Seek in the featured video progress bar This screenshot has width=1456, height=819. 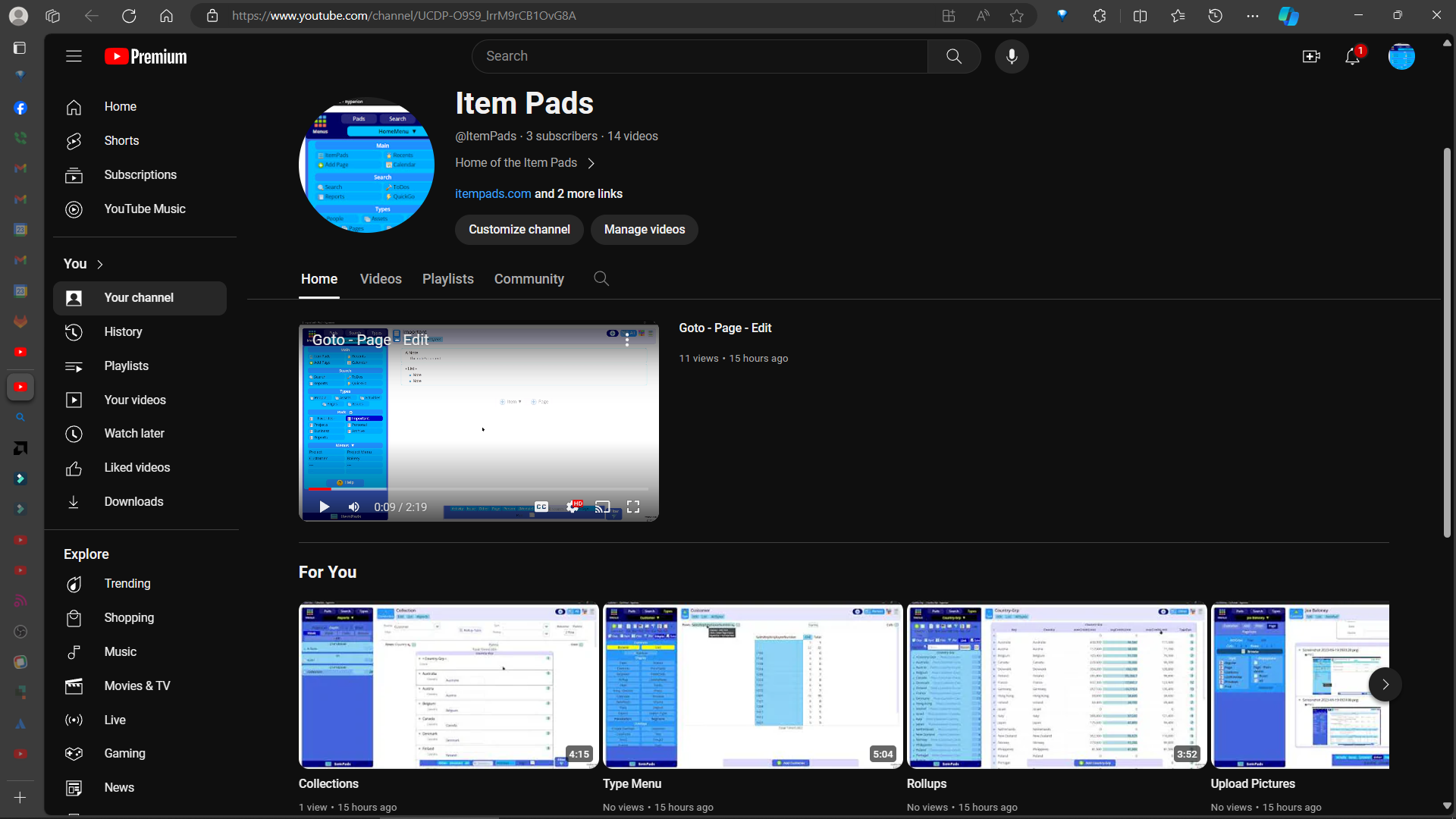pyautogui.click(x=479, y=489)
